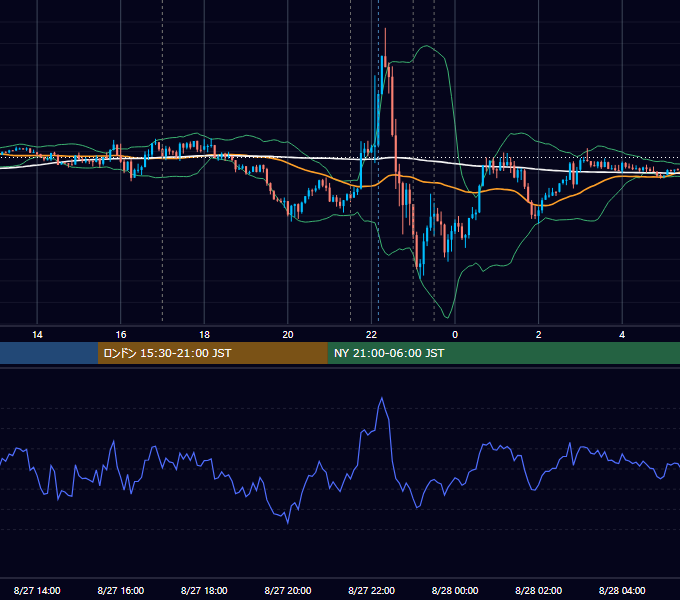Screen dimensions: 680x600
Task: Click the 8/27 14:00 date label
Action: point(37,590)
